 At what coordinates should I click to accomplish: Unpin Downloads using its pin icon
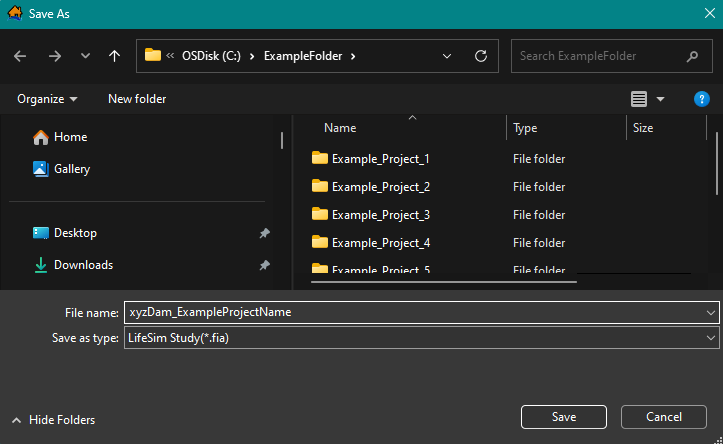(x=264, y=265)
